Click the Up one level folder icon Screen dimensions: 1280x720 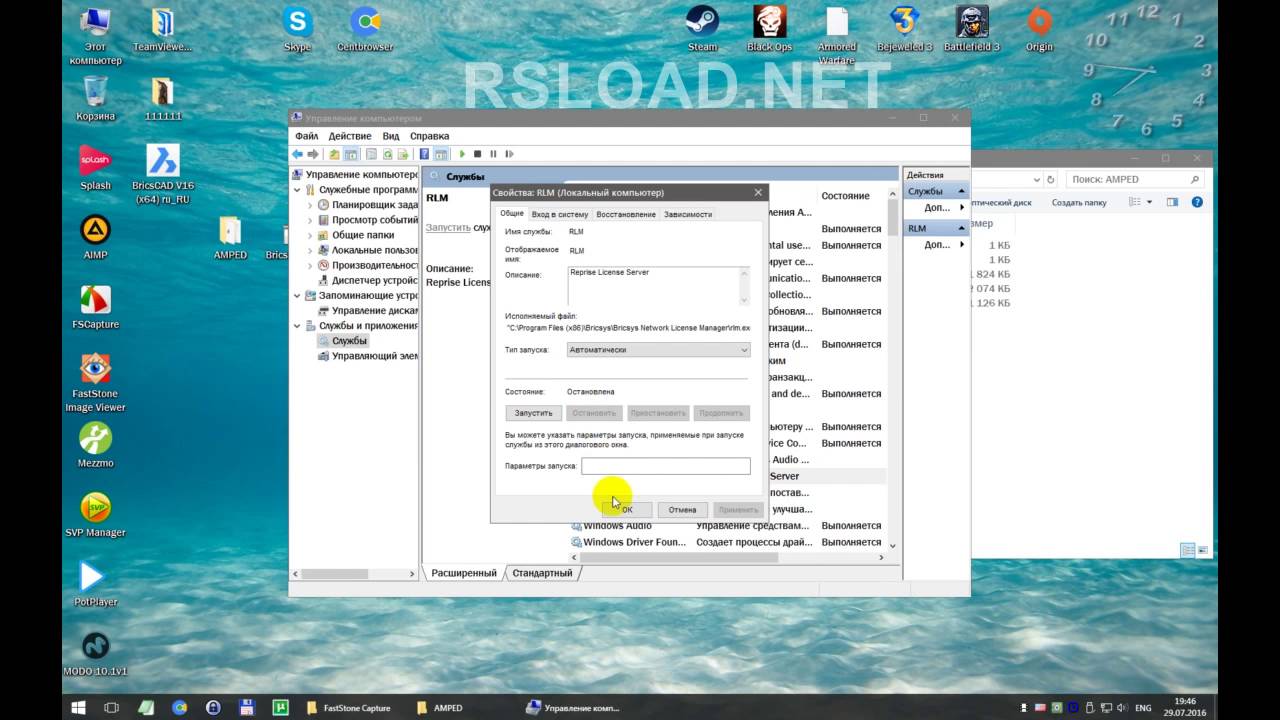335,154
